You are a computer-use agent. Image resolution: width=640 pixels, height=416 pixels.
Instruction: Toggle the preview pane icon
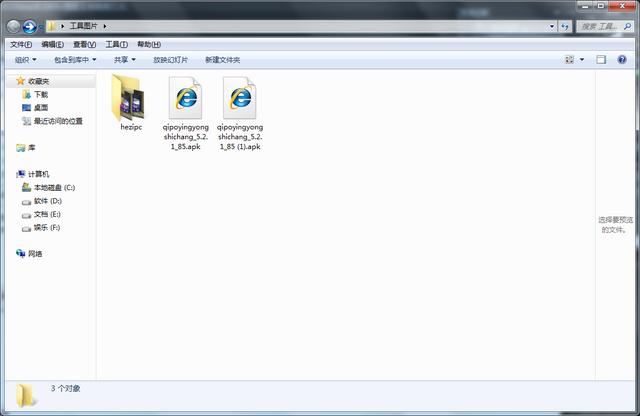click(x=601, y=60)
